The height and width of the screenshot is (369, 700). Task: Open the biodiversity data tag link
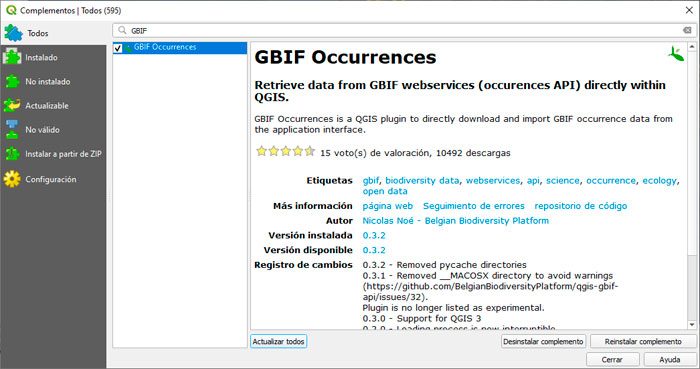tap(422, 181)
